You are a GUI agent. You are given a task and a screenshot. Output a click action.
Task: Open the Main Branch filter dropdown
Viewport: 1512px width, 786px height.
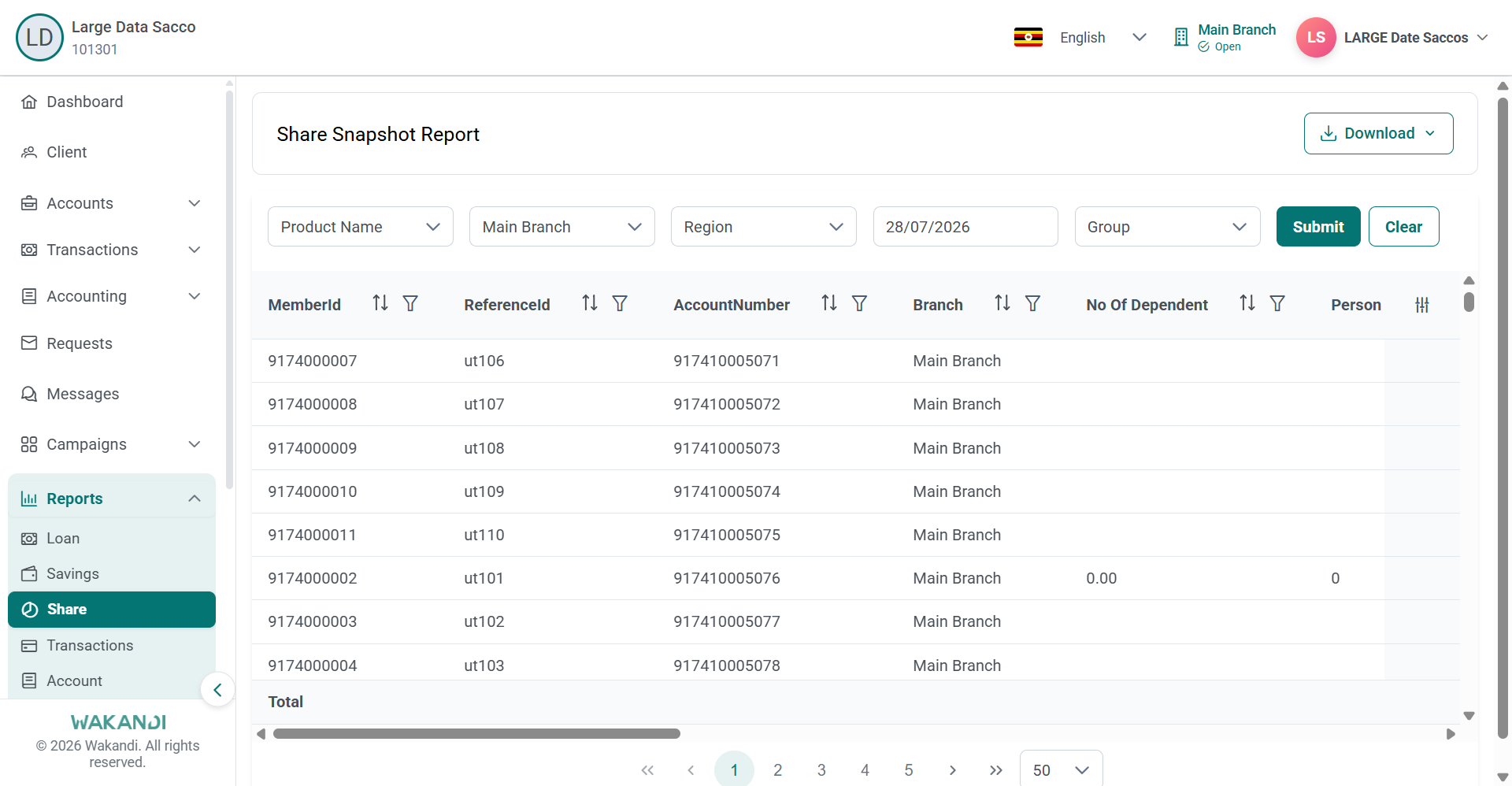click(562, 227)
